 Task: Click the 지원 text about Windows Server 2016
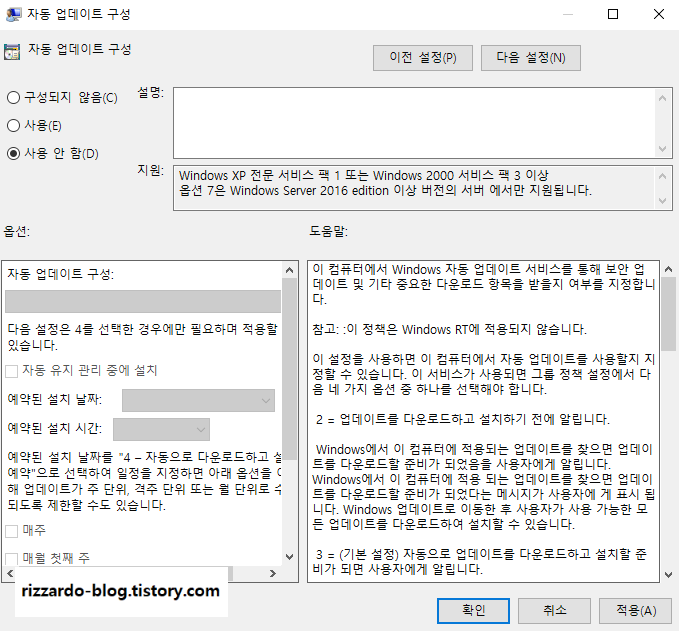coord(385,191)
